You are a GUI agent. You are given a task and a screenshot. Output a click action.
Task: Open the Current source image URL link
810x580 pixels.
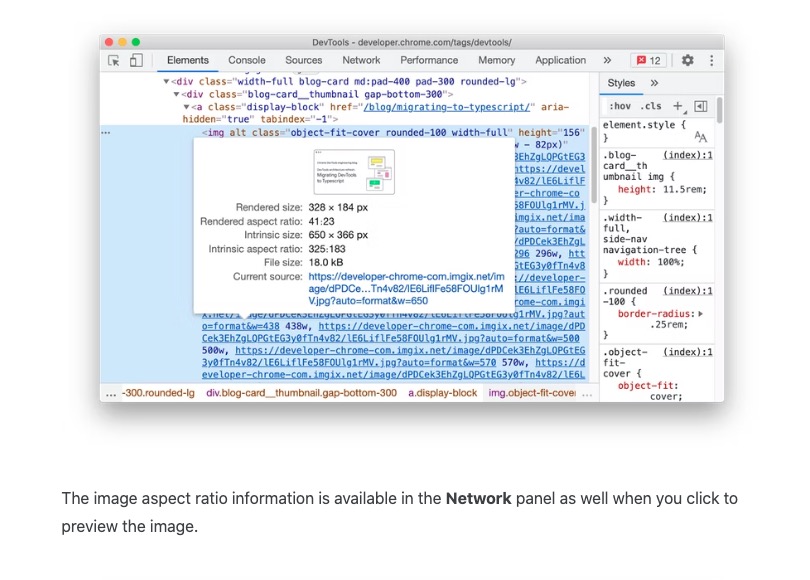pos(406,289)
